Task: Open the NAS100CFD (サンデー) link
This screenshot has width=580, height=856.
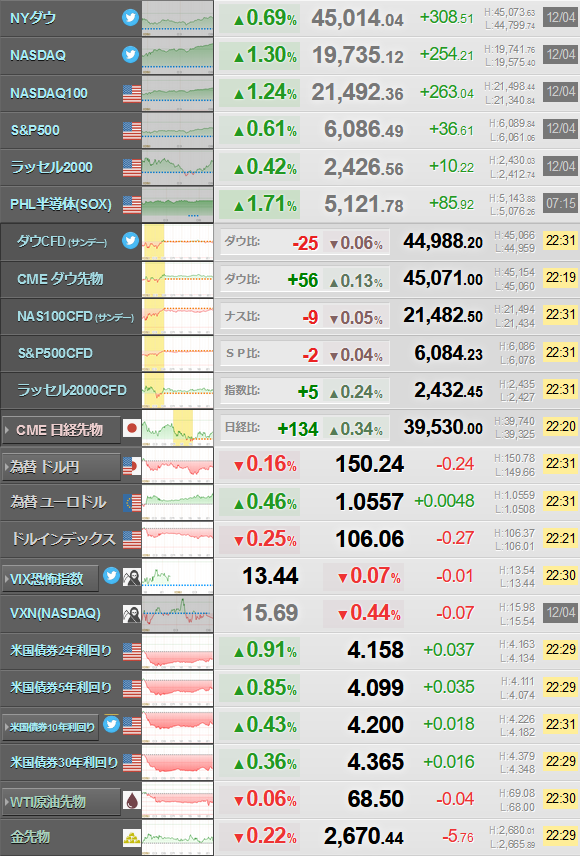Action: click(75, 316)
